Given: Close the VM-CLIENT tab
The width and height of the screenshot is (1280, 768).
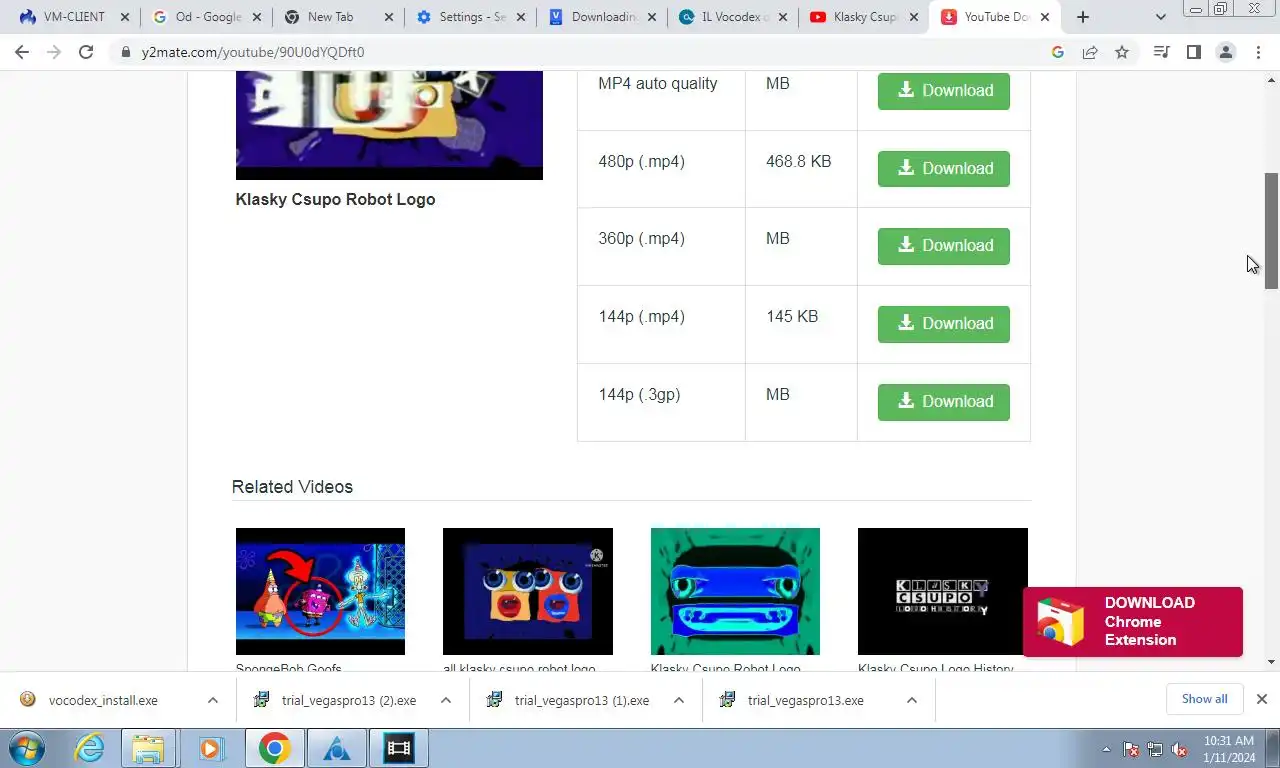Looking at the screenshot, I should pyautogui.click(x=125, y=17).
